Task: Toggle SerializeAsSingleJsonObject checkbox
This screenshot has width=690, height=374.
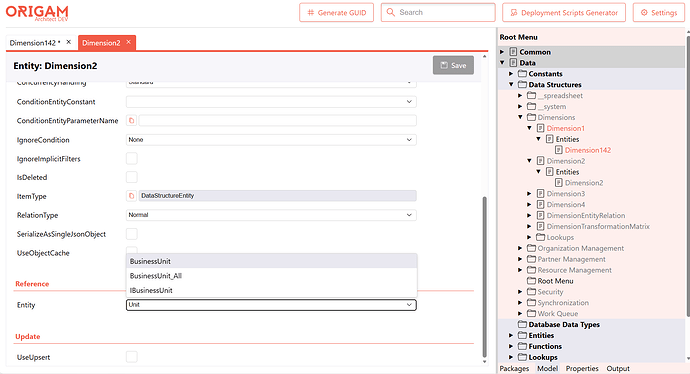Action: 132,234
